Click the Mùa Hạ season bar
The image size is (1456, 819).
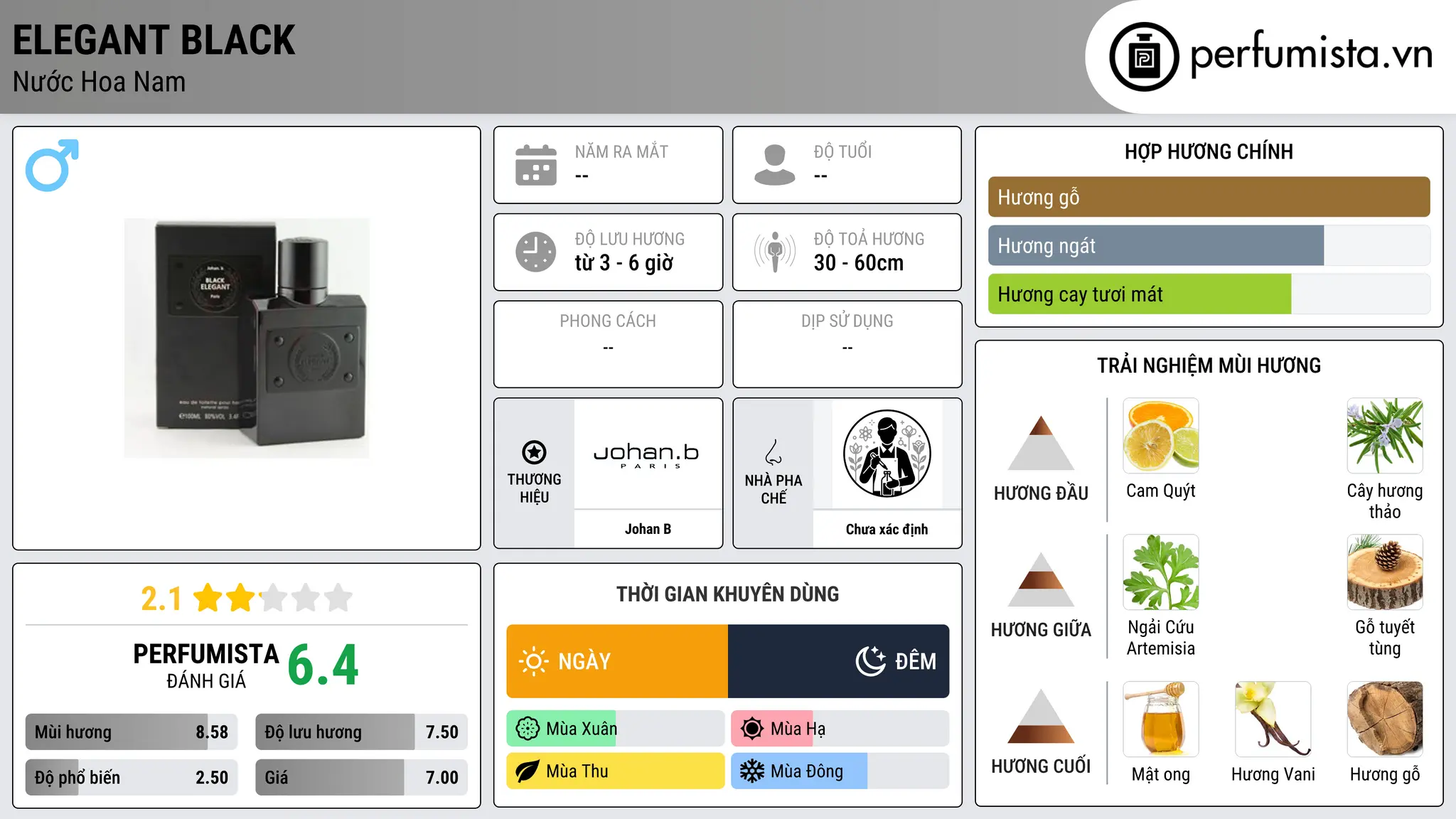(840, 729)
